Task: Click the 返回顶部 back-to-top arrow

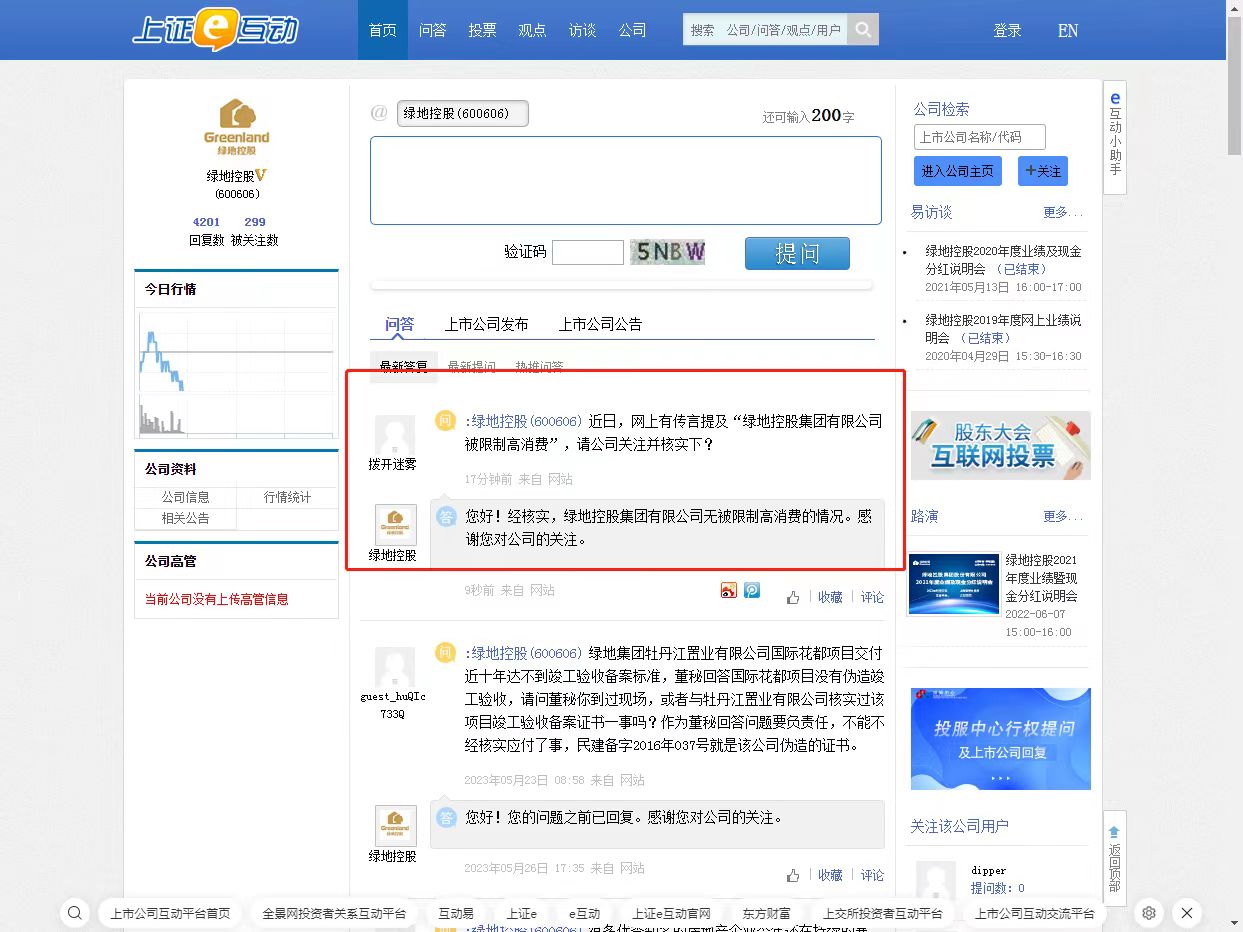Action: [1114, 852]
